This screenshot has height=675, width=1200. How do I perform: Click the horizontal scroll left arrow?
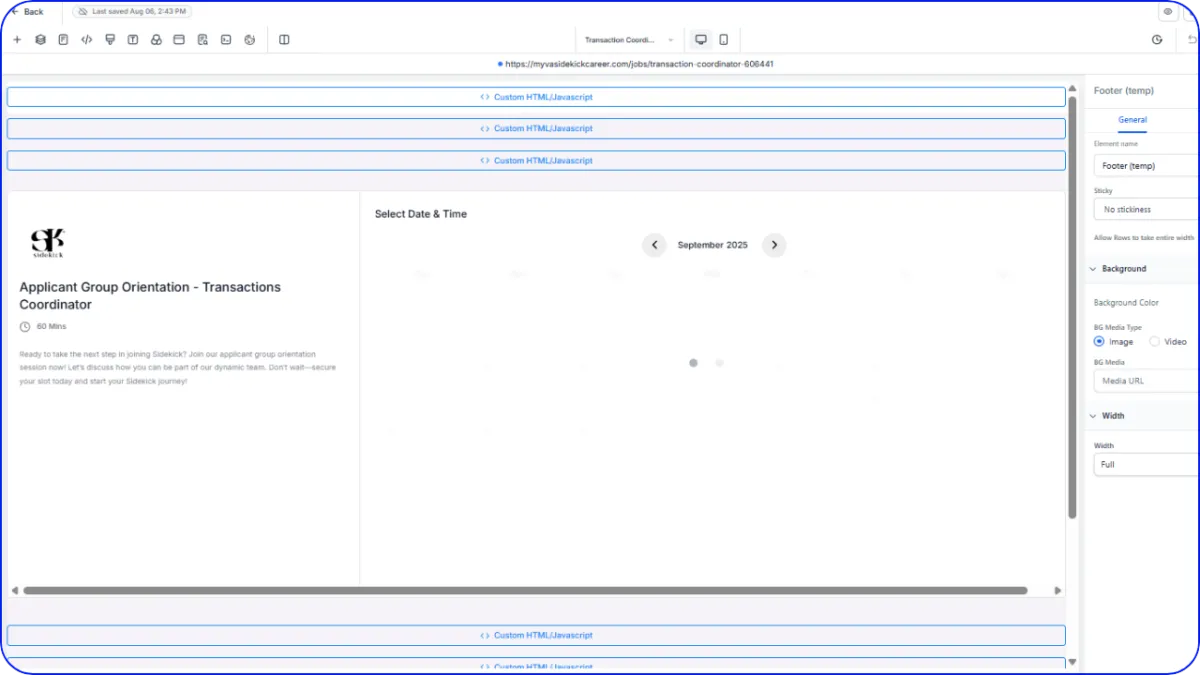(x=13, y=591)
